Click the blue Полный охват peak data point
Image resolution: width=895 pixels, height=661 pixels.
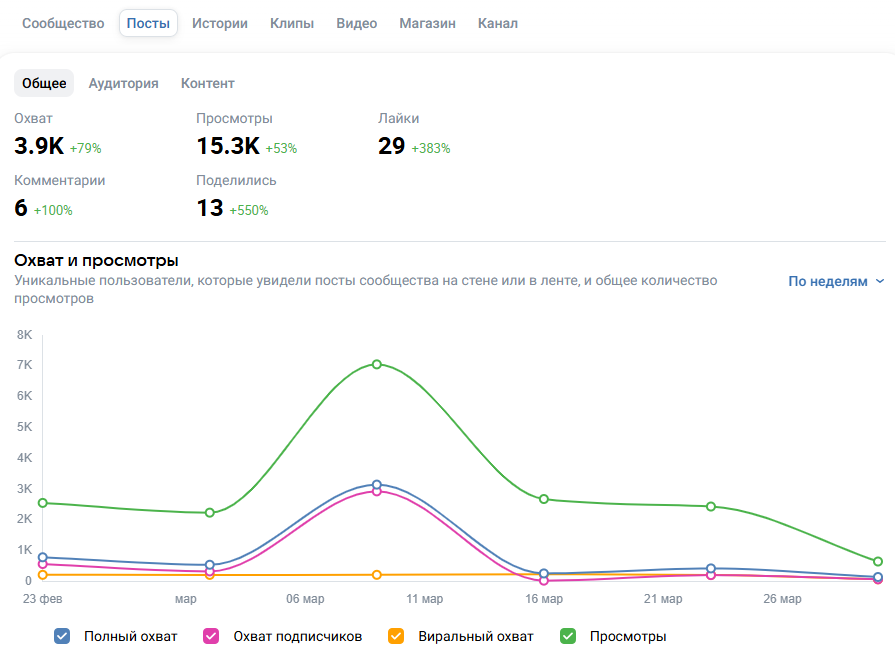[377, 484]
